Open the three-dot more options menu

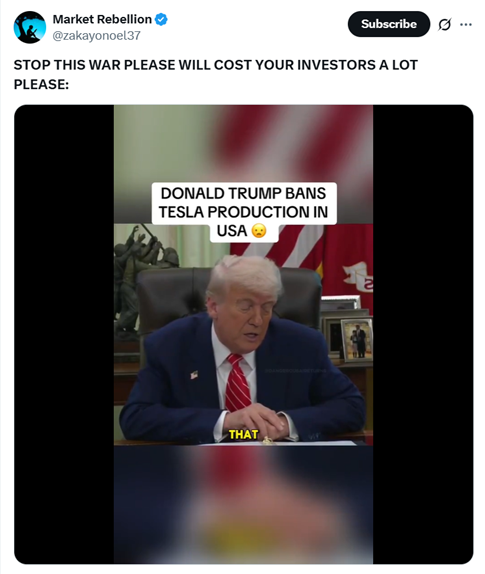click(466, 25)
